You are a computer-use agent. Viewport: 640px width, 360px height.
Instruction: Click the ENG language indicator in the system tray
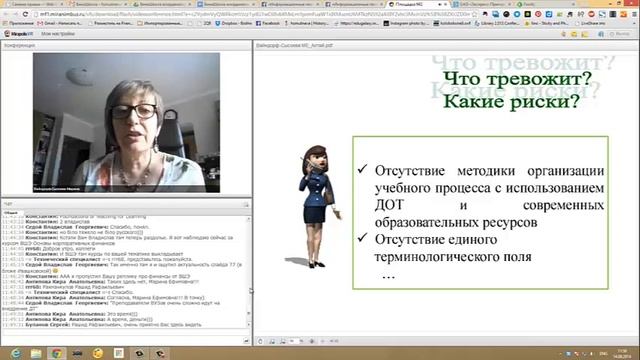coord(603,354)
